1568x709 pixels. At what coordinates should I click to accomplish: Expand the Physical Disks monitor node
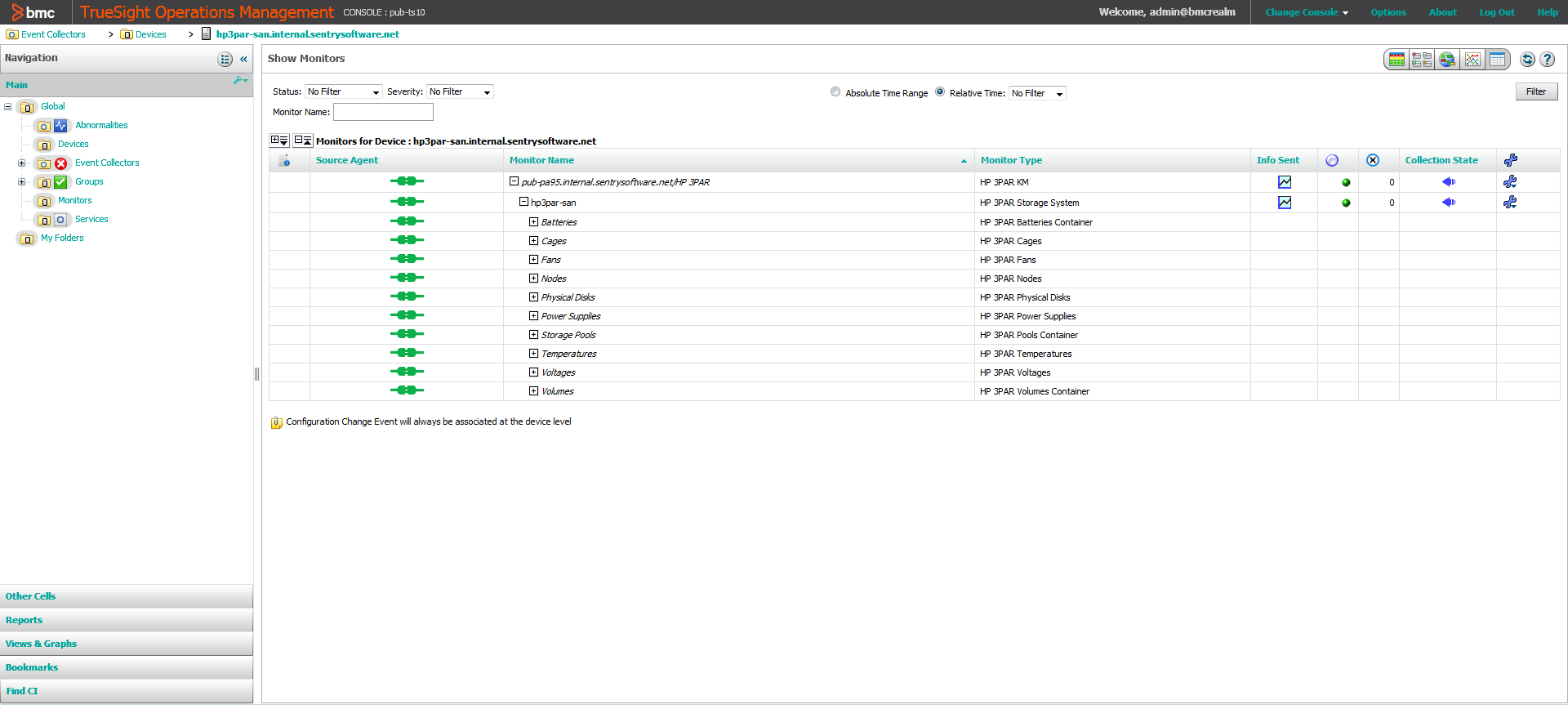click(534, 297)
